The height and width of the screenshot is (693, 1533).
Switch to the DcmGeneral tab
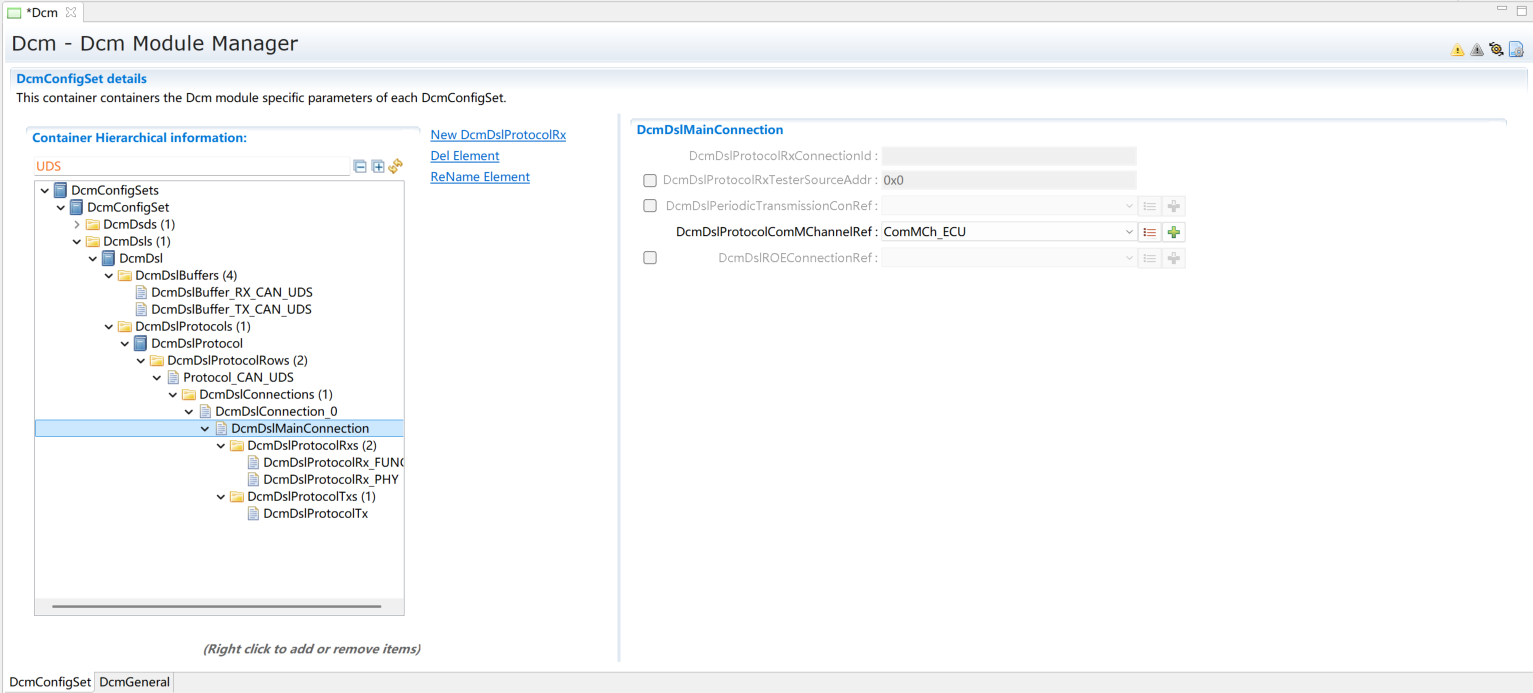[135, 682]
